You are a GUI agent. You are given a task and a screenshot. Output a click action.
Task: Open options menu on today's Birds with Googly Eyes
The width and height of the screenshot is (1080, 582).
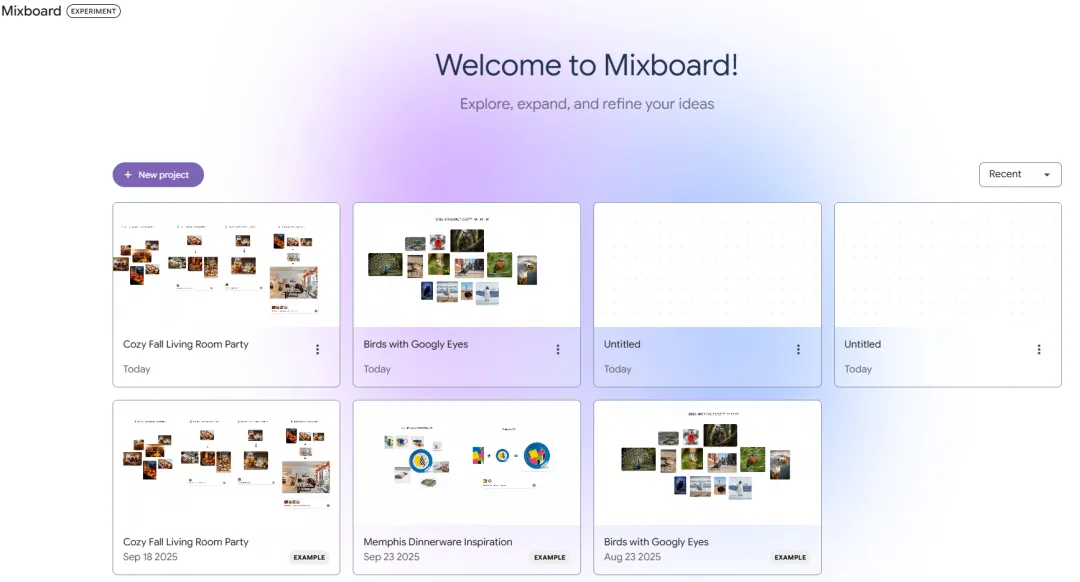(558, 349)
